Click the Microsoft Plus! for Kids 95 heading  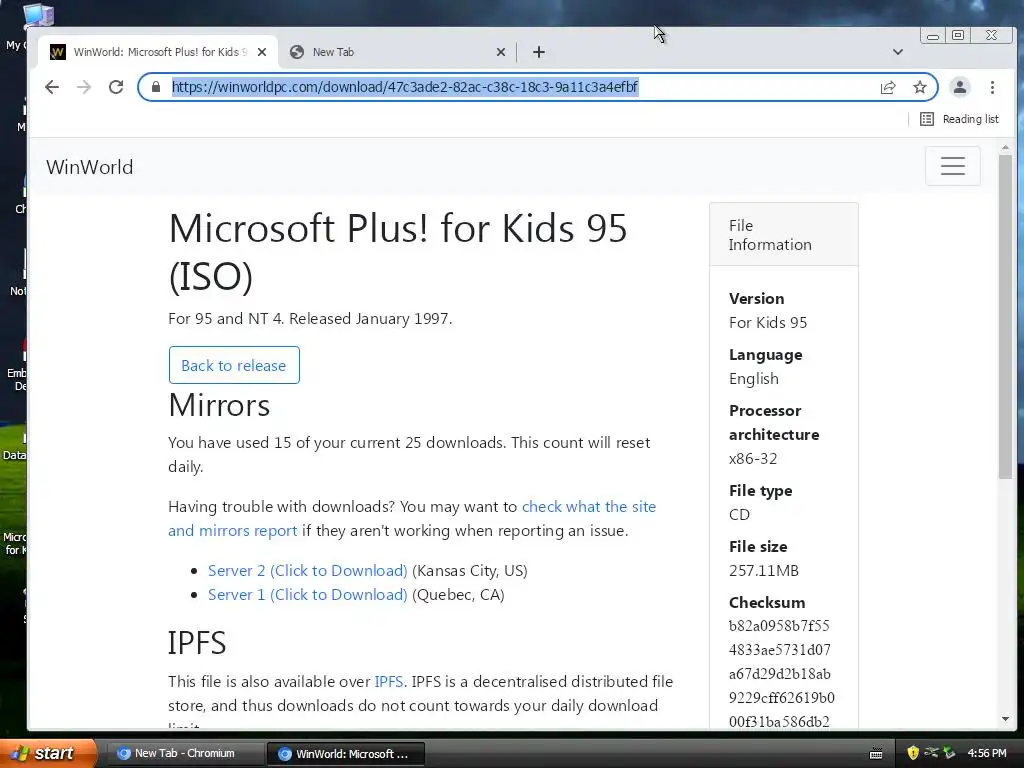point(398,252)
